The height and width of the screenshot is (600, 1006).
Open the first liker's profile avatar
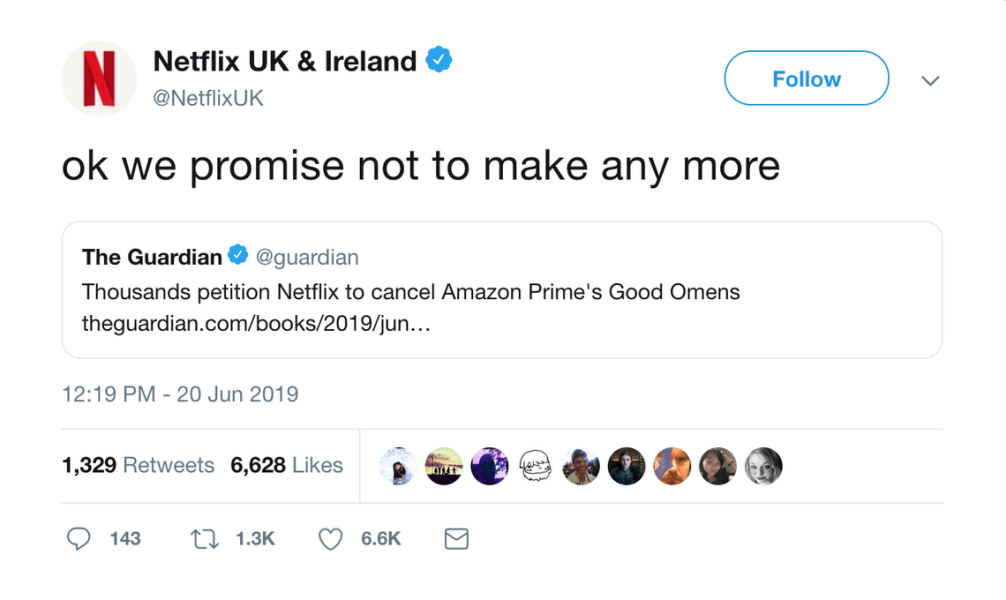[398, 465]
